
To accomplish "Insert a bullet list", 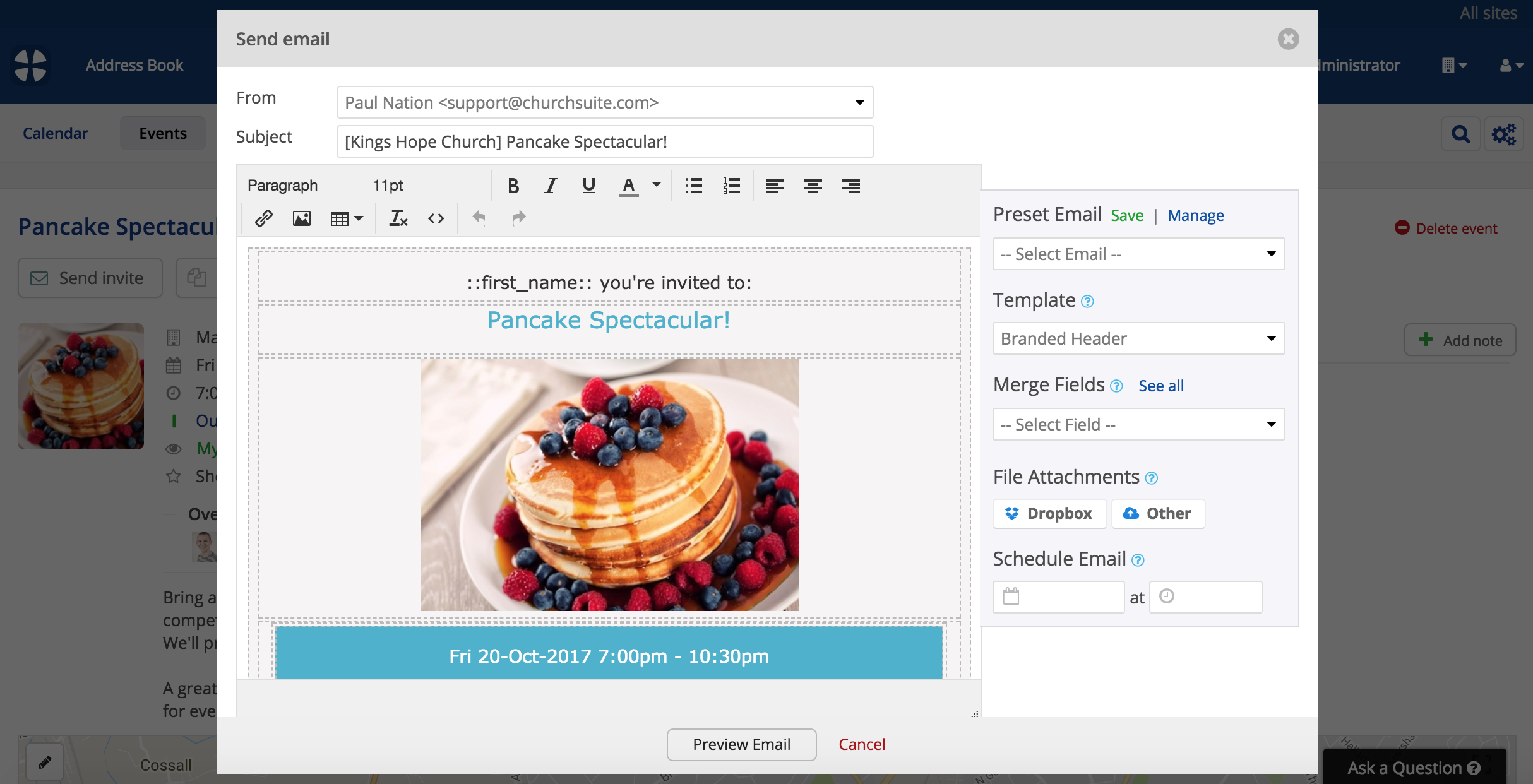I will [693, 186].
